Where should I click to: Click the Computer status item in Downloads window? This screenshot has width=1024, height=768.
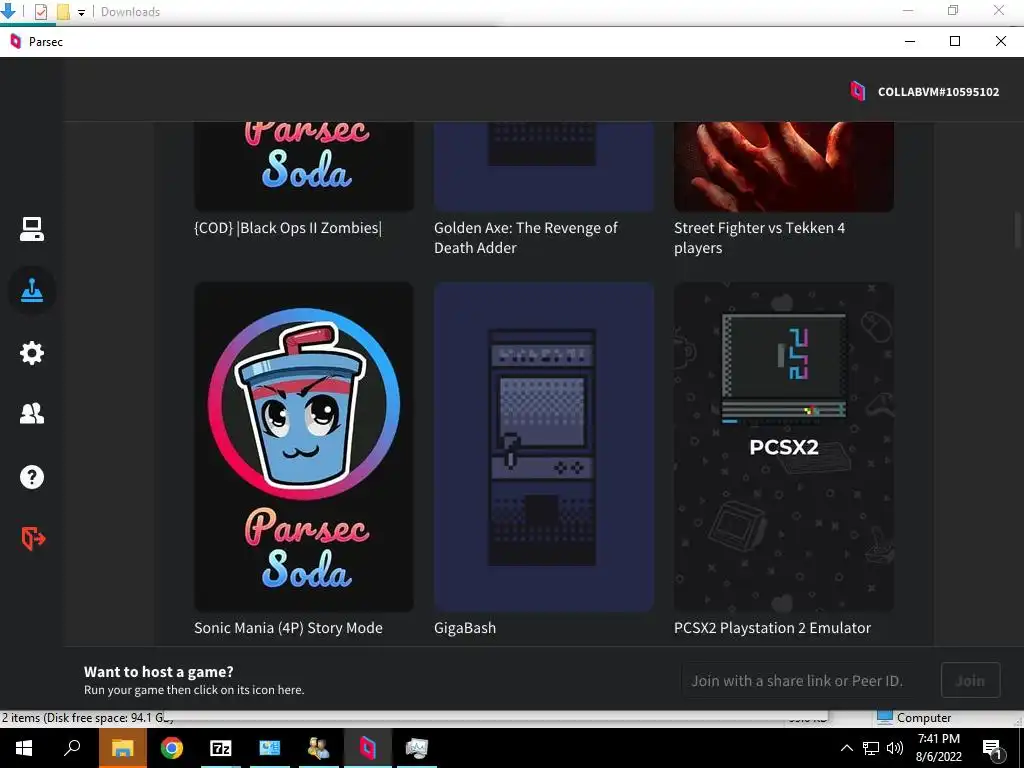point(914,718)
